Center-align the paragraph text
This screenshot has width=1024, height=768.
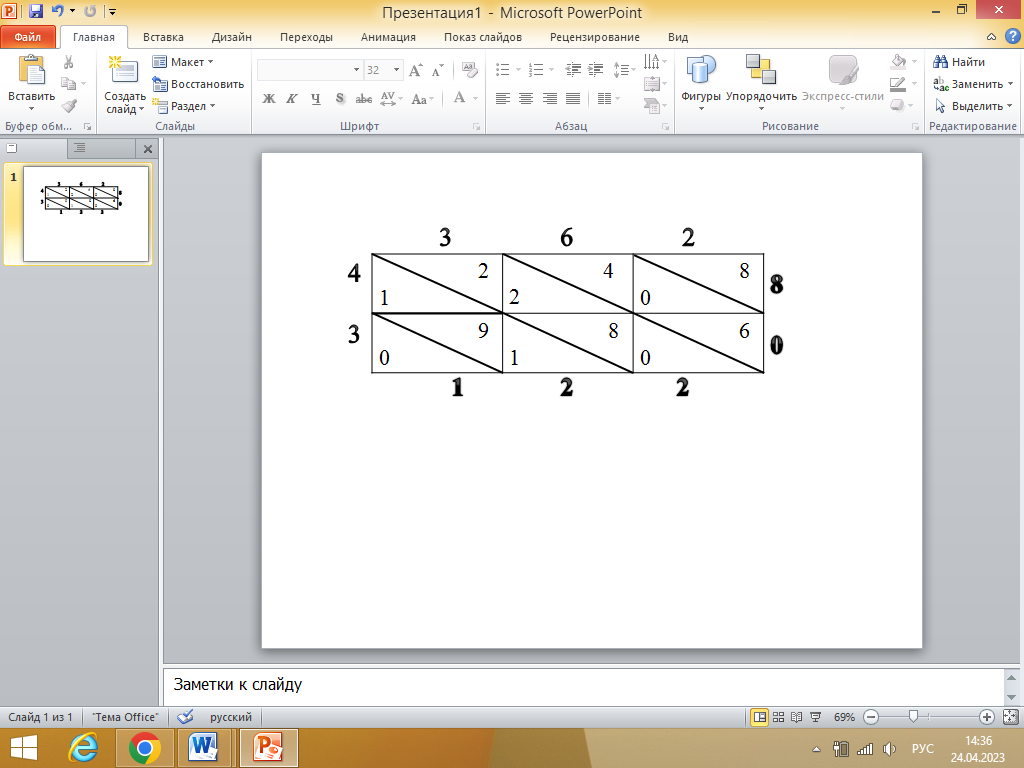click(526, 99)
